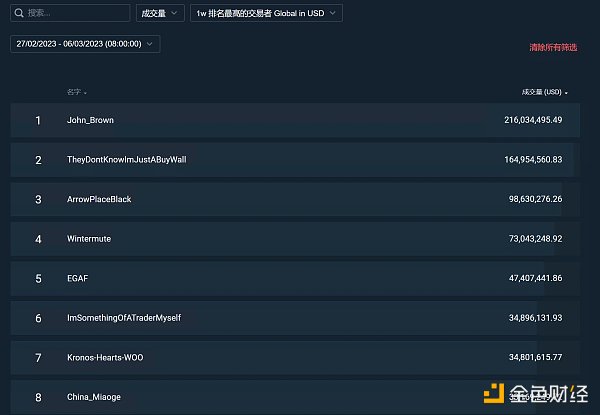Select trader John_Brown
This screenshot has width=600, height=415.
(x=90, y=120)
